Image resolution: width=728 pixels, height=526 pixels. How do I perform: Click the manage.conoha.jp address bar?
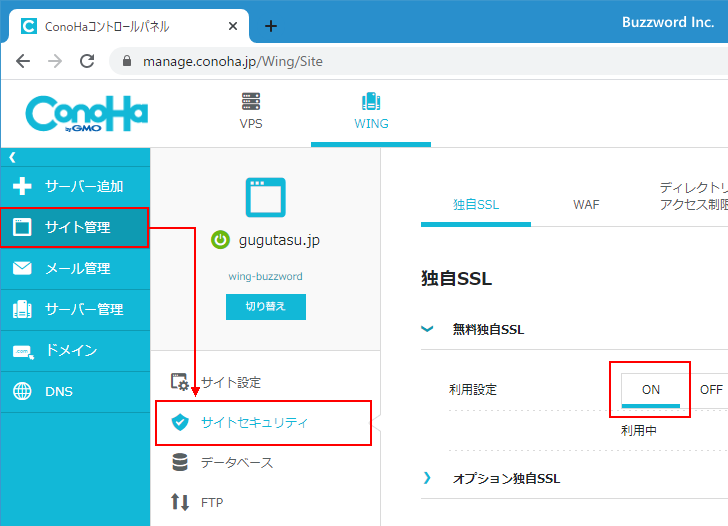pyautogui.click(x=418, y=61)
